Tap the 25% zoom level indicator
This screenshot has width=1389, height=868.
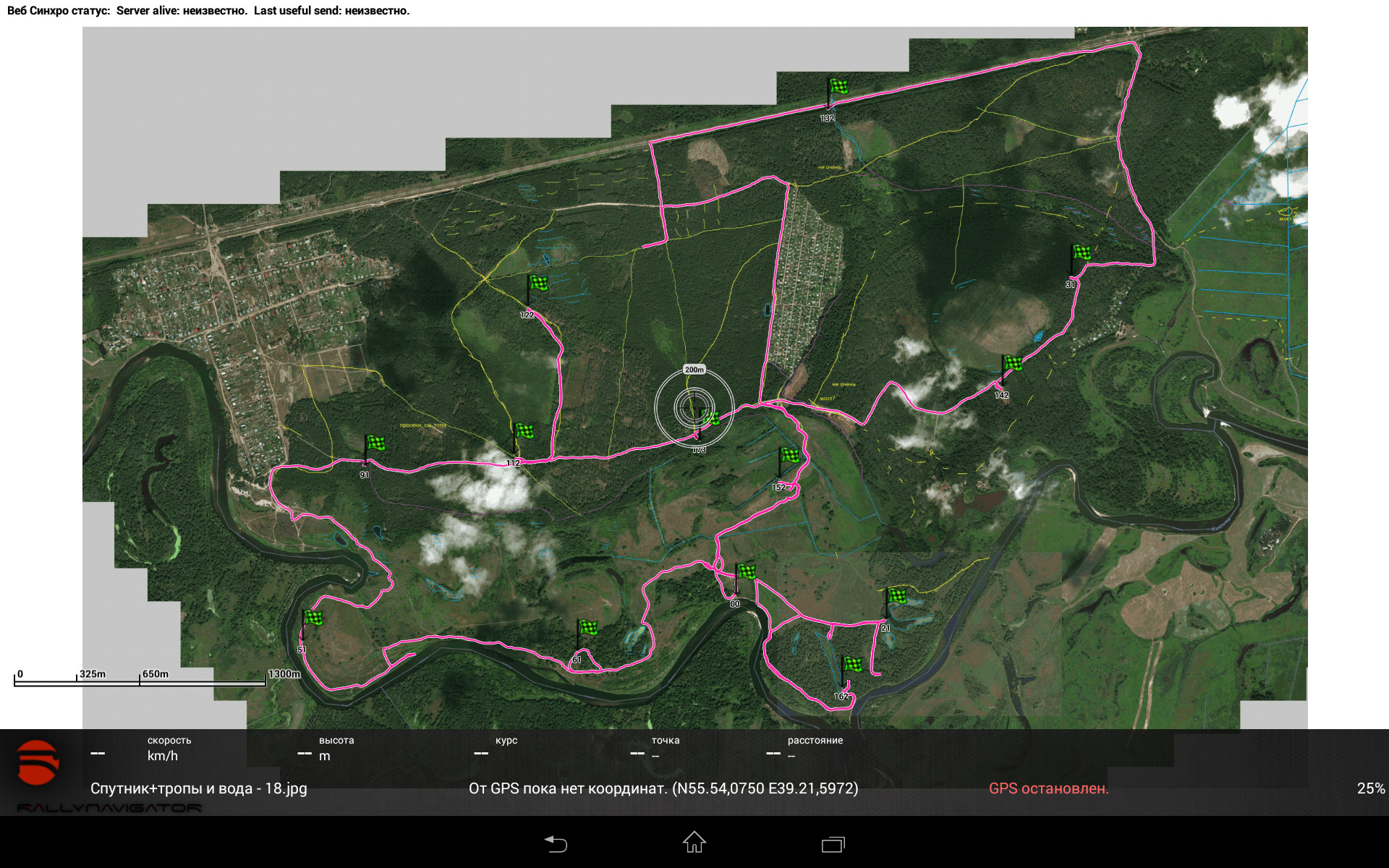tap(1370, 788)
